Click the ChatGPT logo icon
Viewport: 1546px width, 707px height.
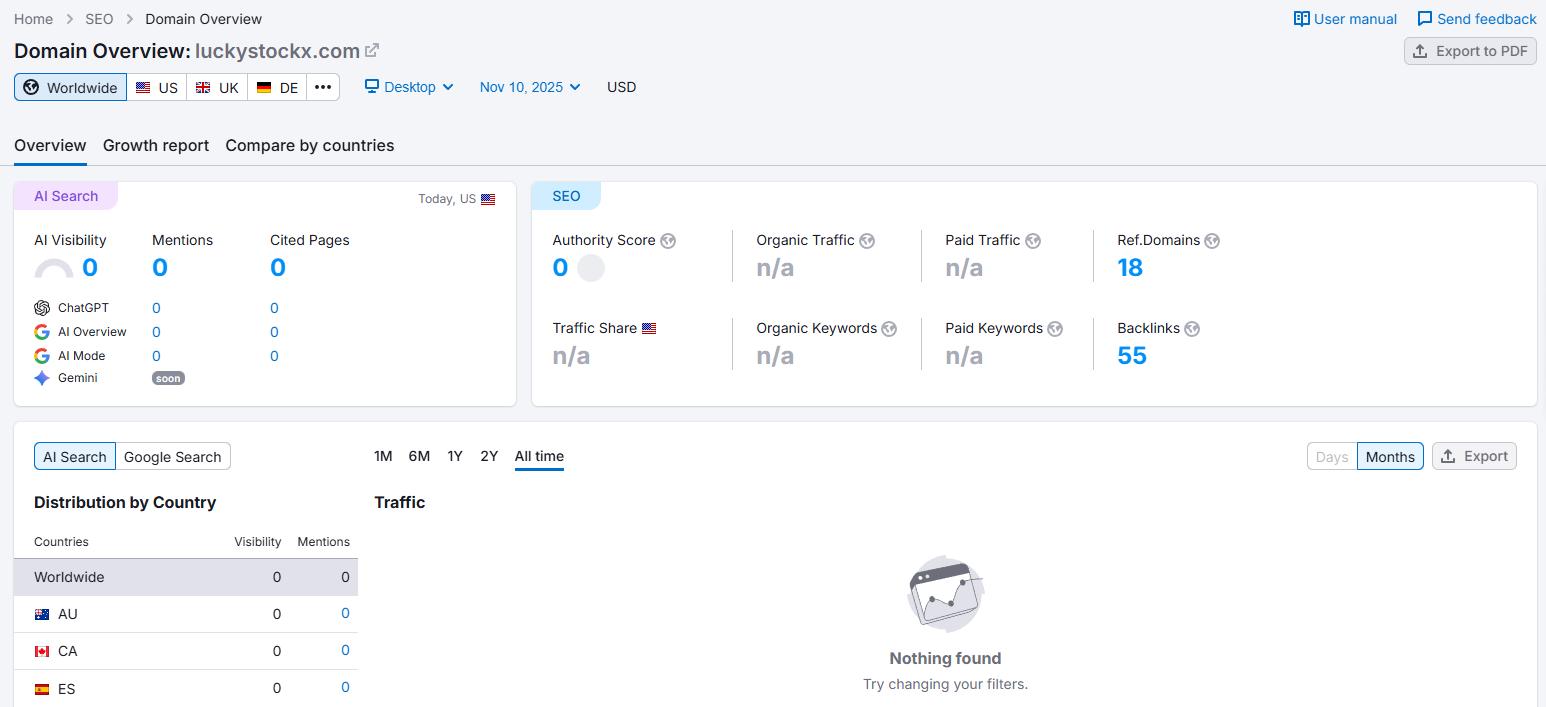click(x=42, y=308)
